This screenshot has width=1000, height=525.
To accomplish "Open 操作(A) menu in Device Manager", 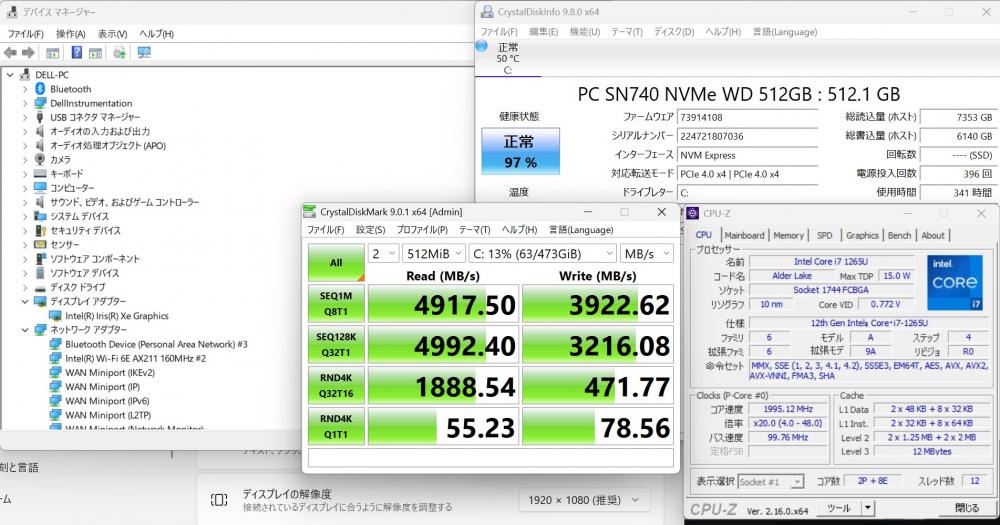I will (x=71, y=34).
